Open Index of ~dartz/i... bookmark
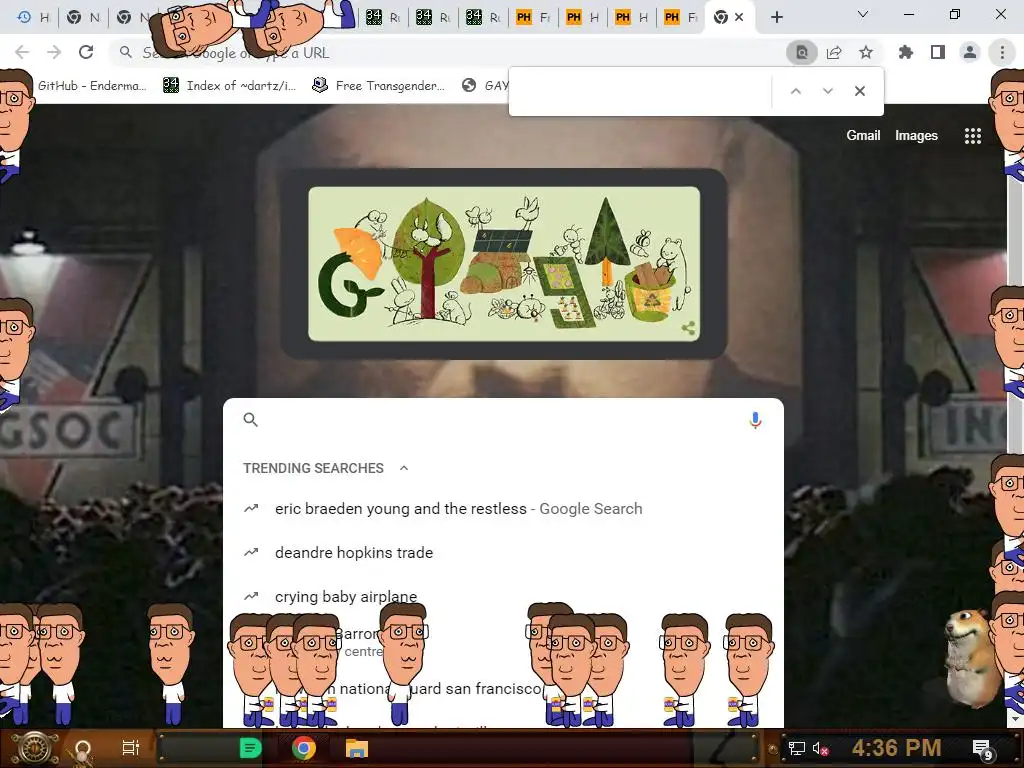The image size is (1024, 768). [230, 86]
